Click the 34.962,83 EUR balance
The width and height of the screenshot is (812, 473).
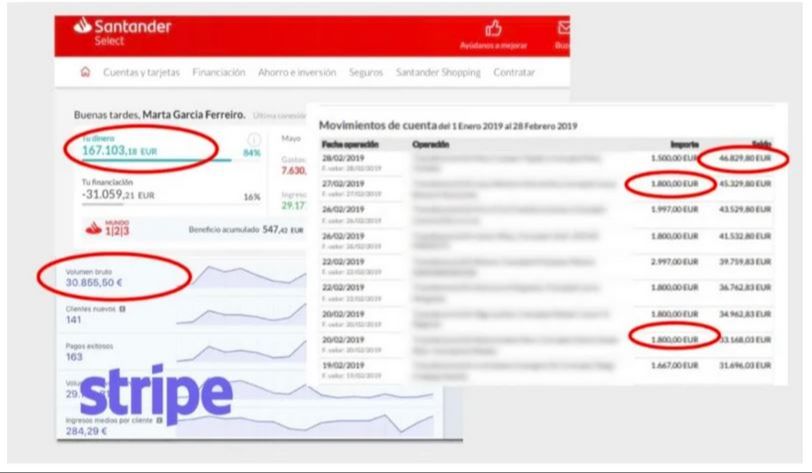tap(745, 314)
